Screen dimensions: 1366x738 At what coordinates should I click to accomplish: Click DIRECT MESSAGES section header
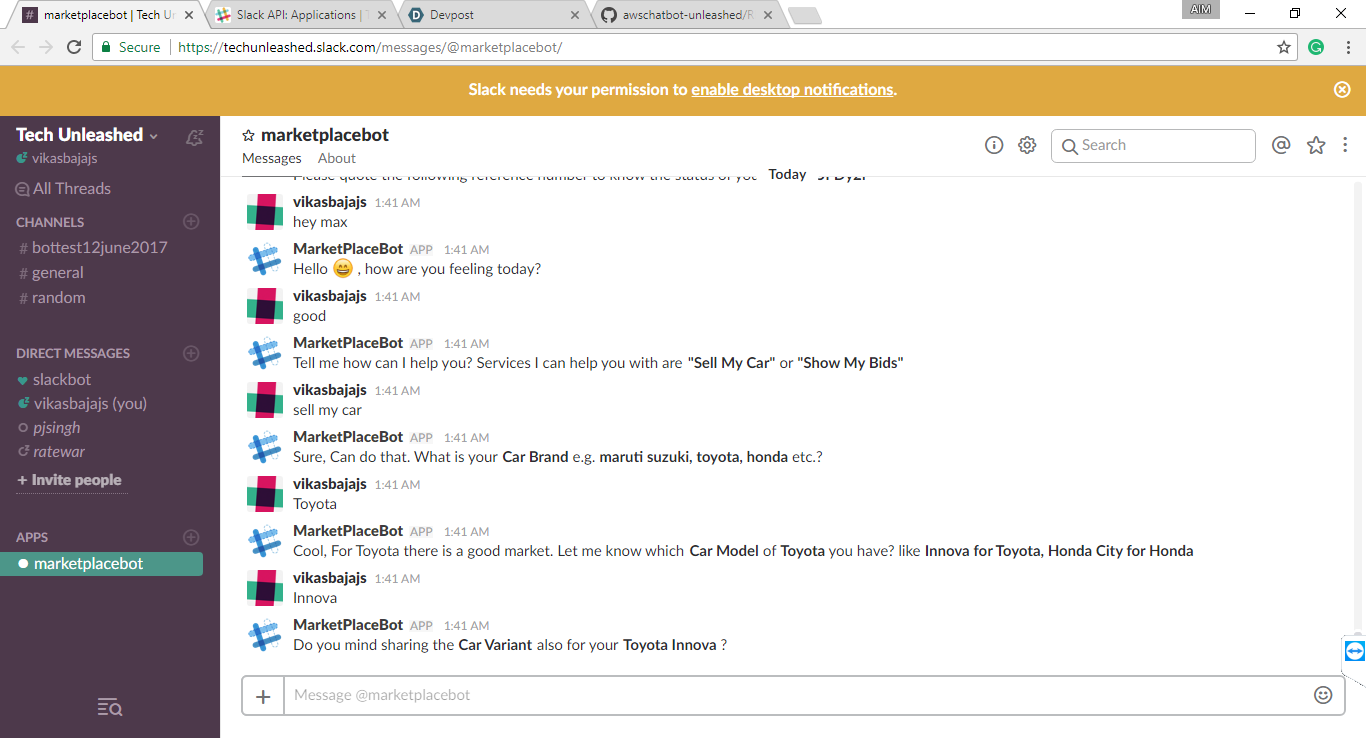[x=73, y=353]
